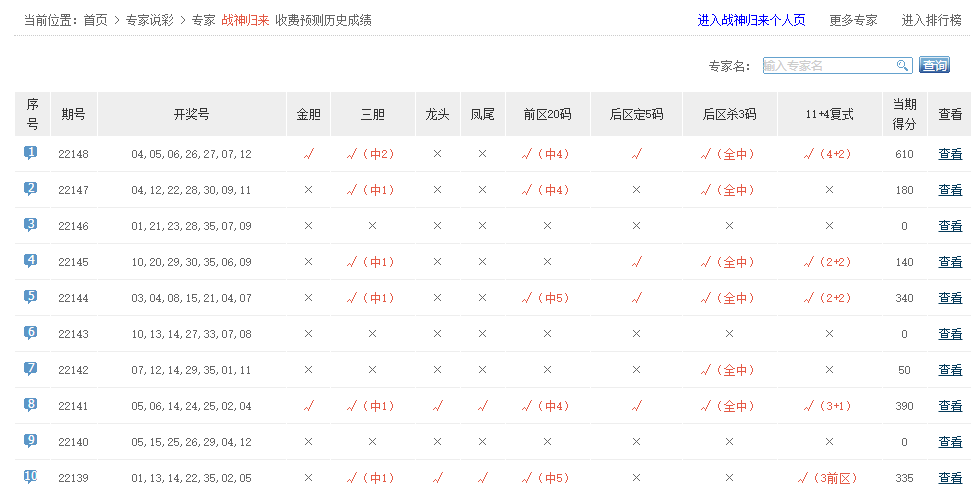Click the rank badge icon numbered 1
Viewport: 971px width, 494px height.
31,153
